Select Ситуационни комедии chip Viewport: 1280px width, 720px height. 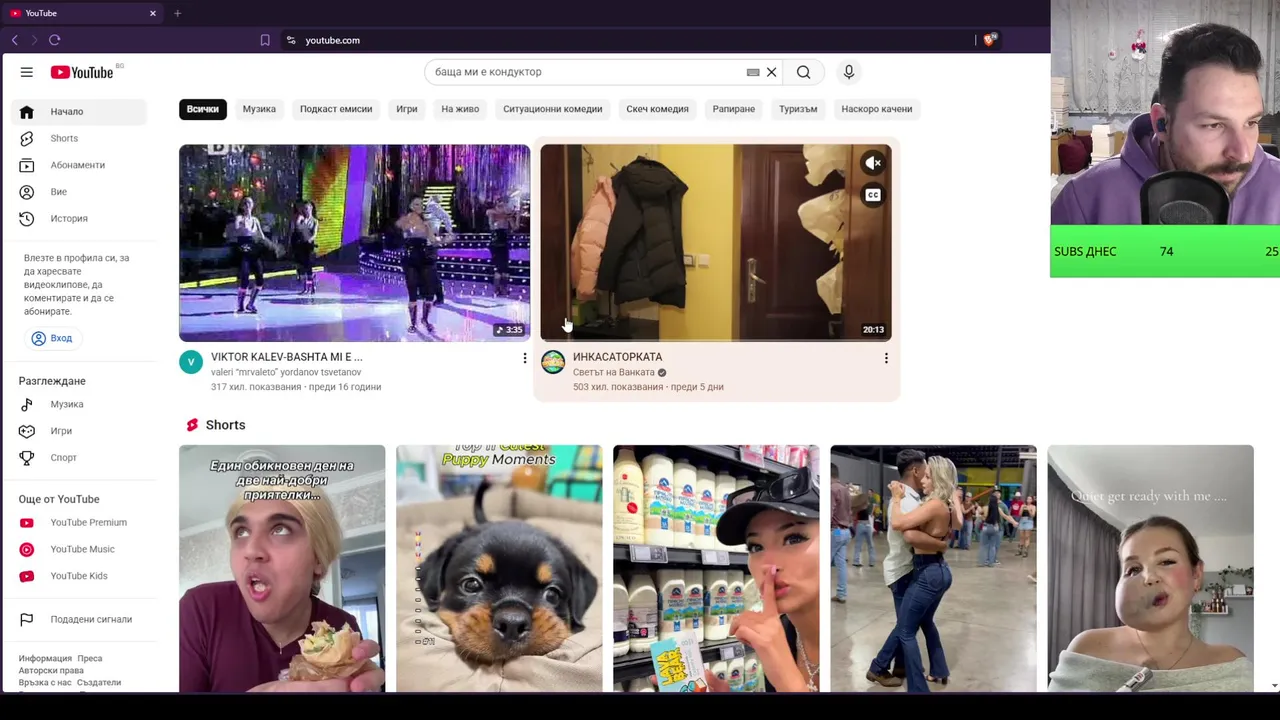point(552,109)
